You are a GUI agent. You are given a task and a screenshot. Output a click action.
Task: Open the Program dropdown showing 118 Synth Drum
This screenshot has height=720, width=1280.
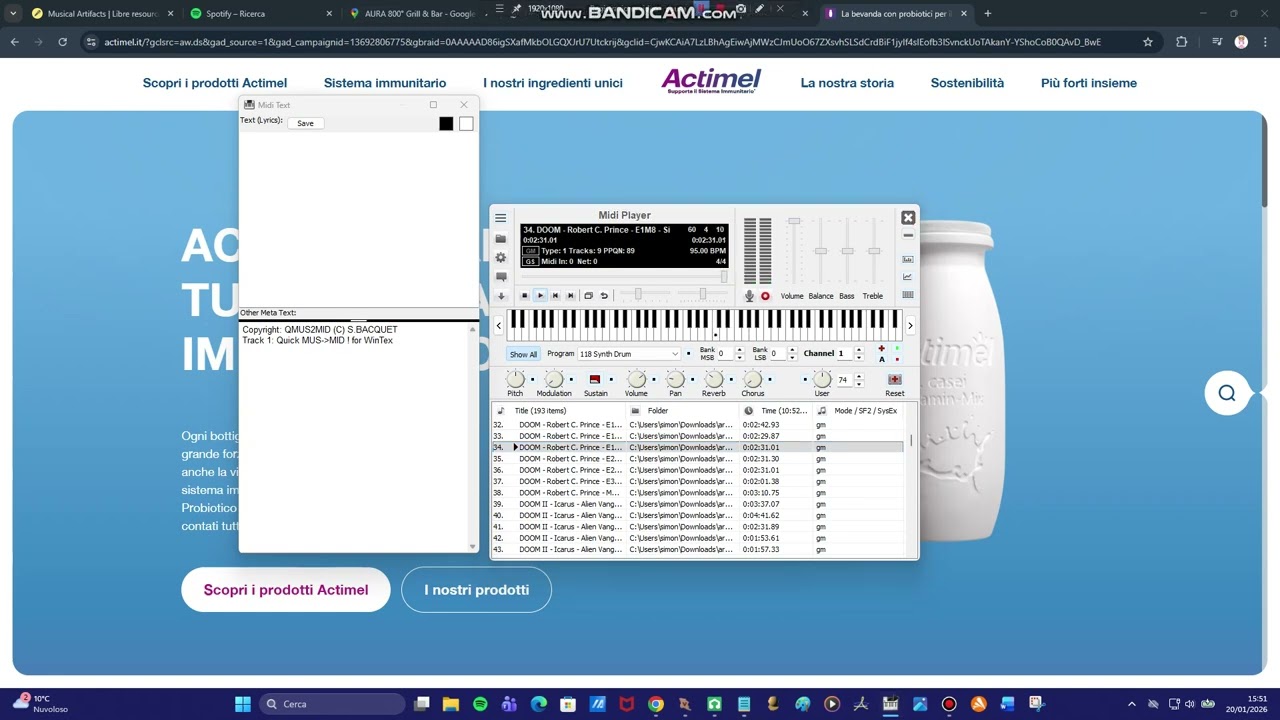629,354
